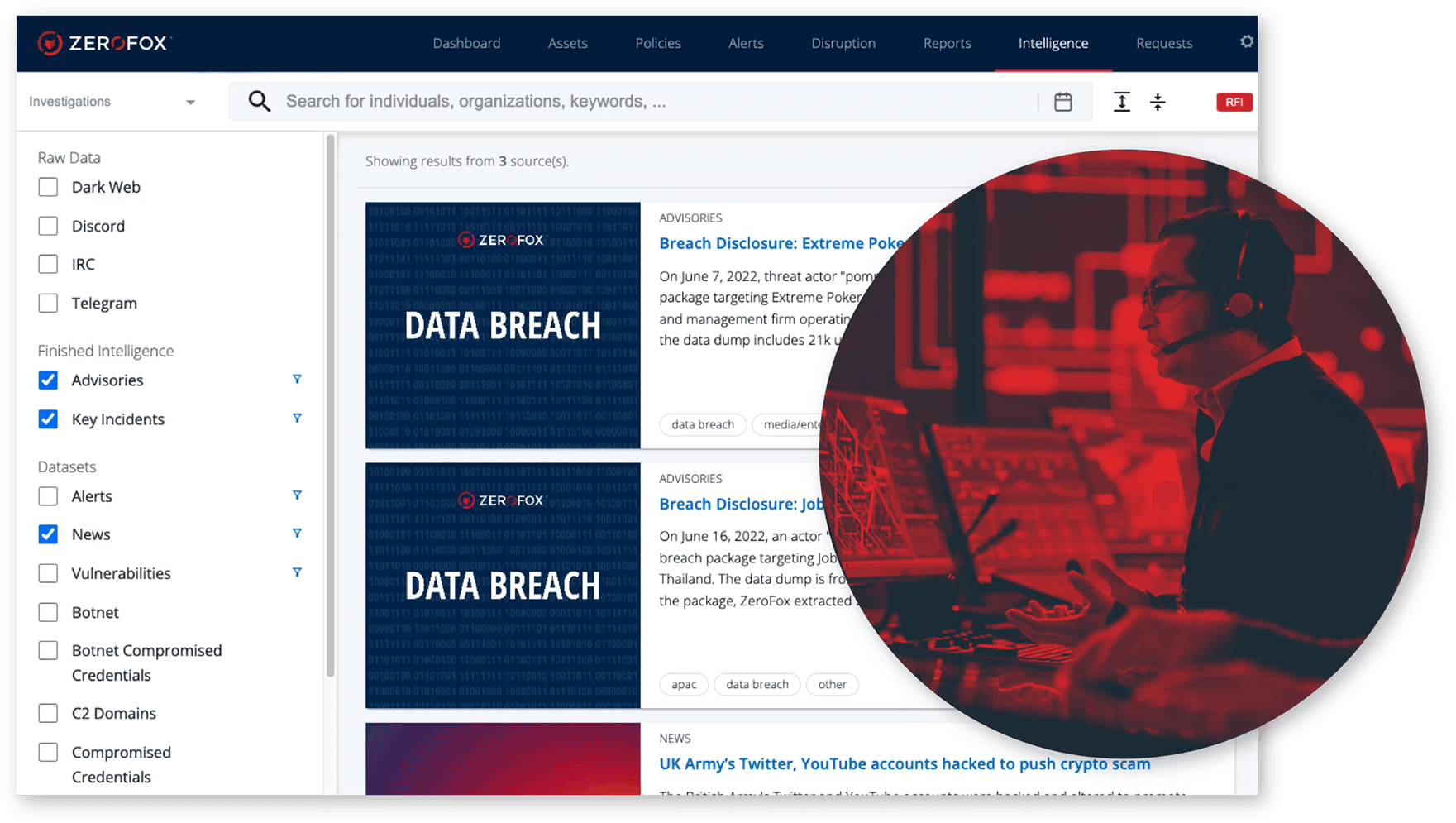The image size is (1456, 823).
Task: Enable the Dark Web checkbox
Action: point(48,187)
